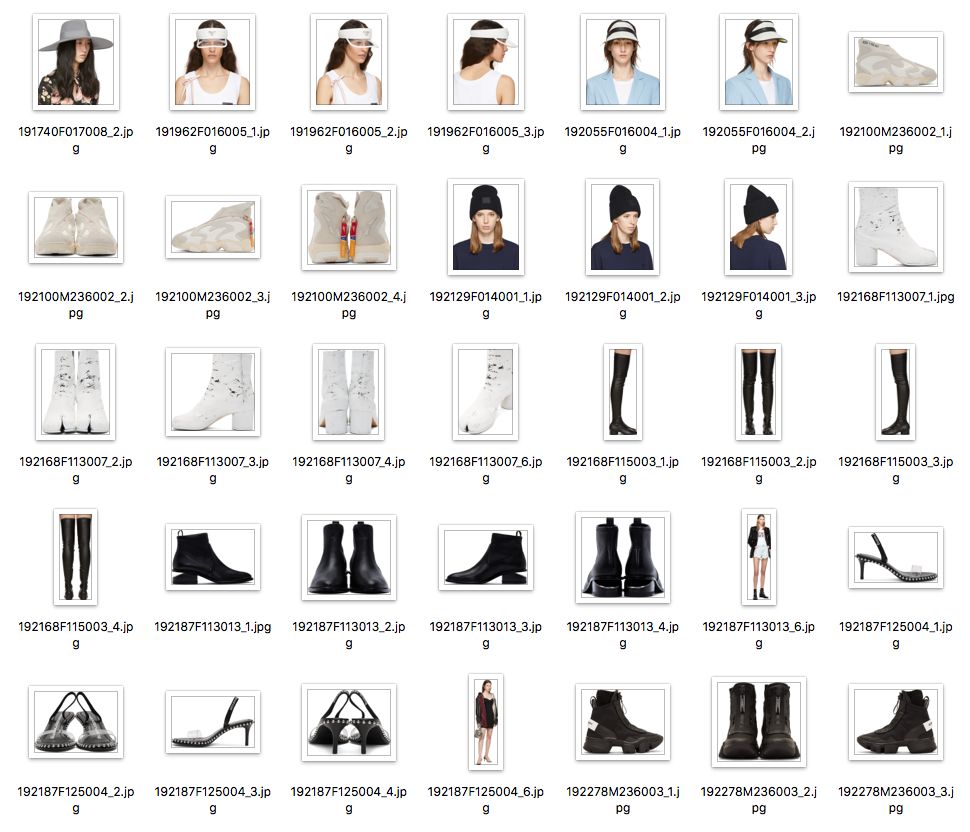This screenshot has width=970, height=832.
Task: Click filename 192278M236003_1.jpg
Action: 622,799
